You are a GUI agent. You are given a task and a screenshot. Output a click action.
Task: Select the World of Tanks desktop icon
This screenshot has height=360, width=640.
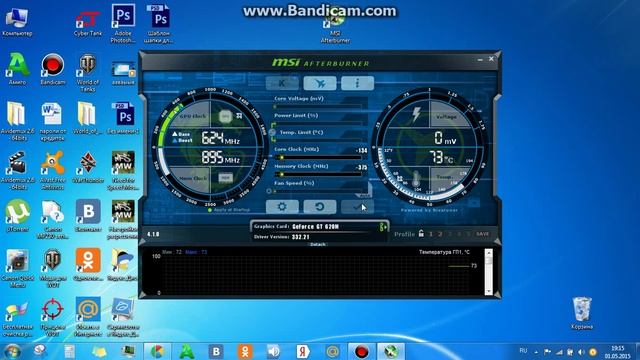pyautogui.click(x=88, y=73)
